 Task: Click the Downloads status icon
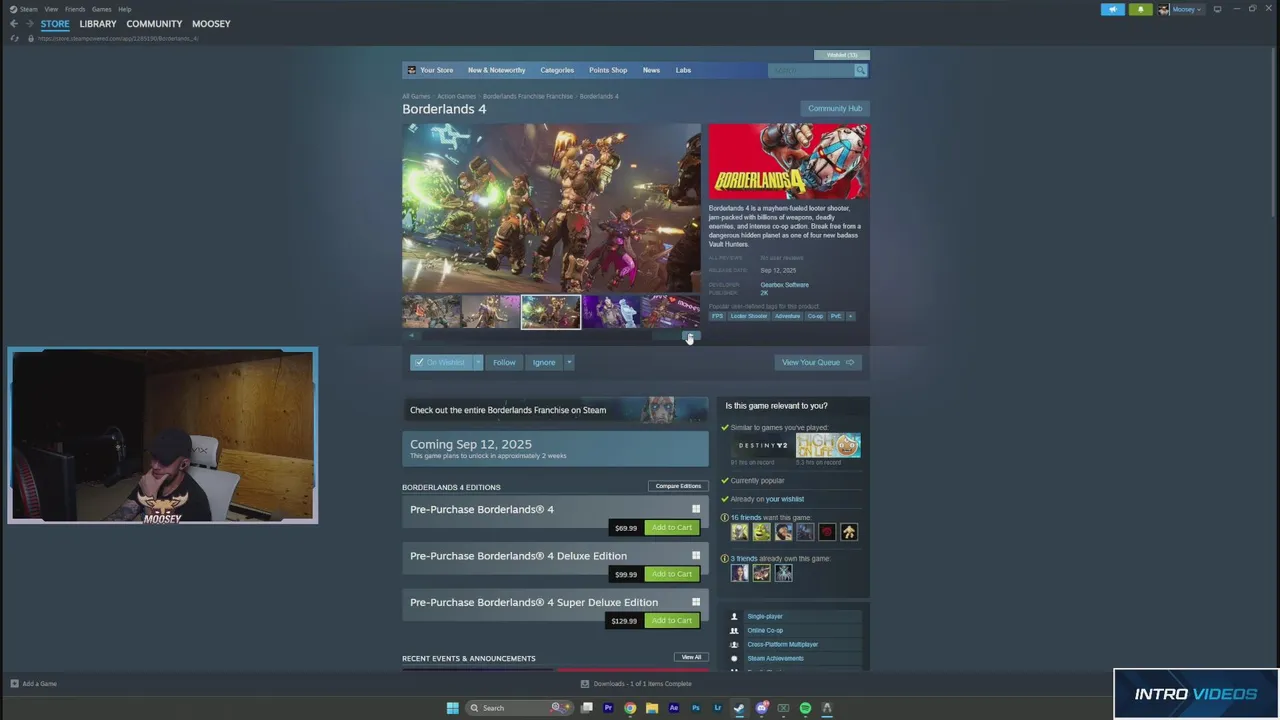[x=585, y=684]
